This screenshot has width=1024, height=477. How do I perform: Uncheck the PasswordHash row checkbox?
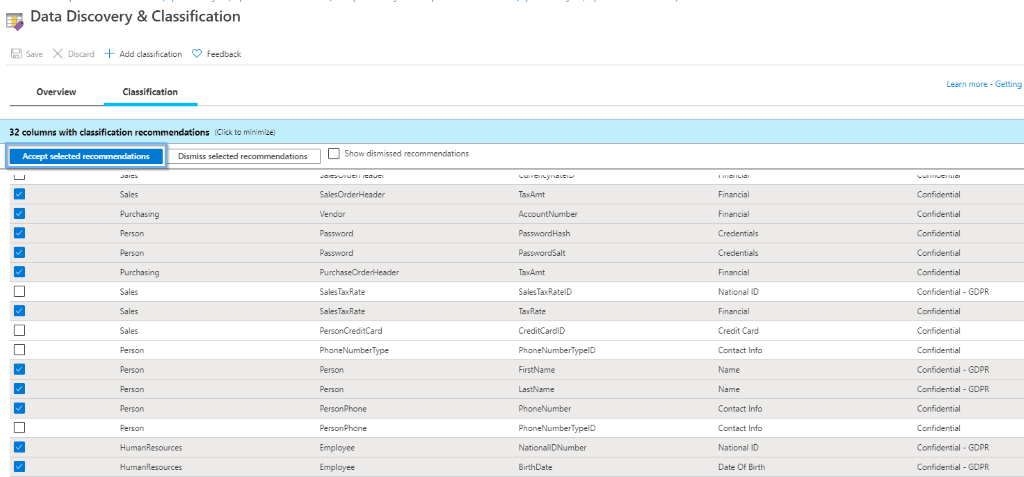click(20, 233)
